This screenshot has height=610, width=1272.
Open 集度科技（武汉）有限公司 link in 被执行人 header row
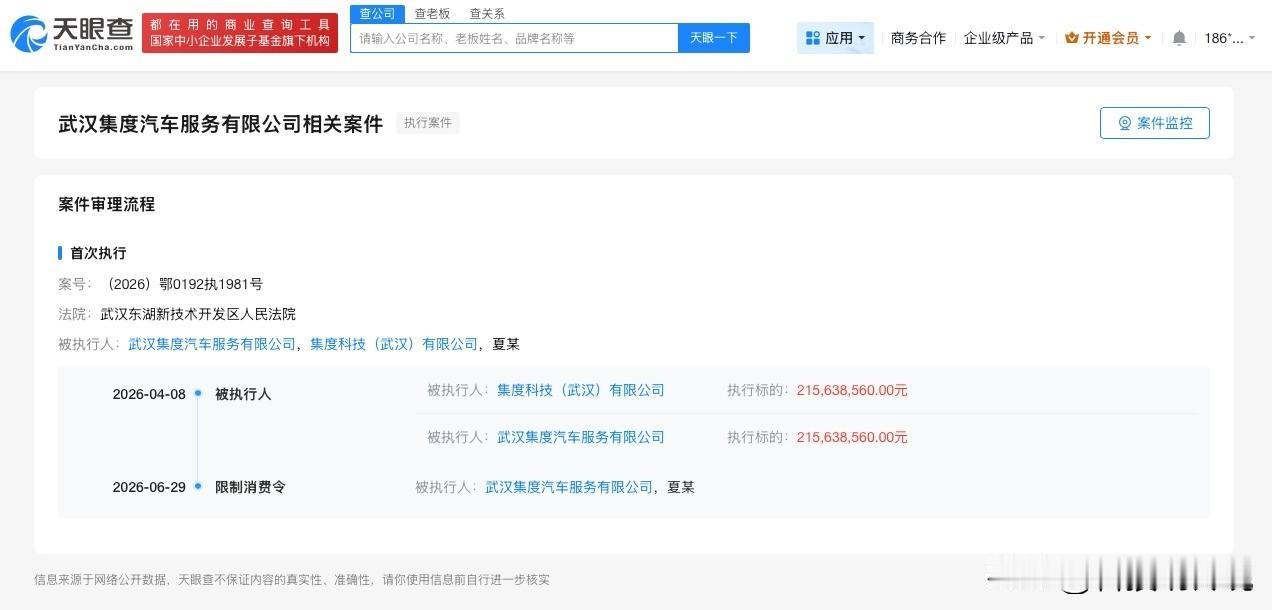click(394, 344)
